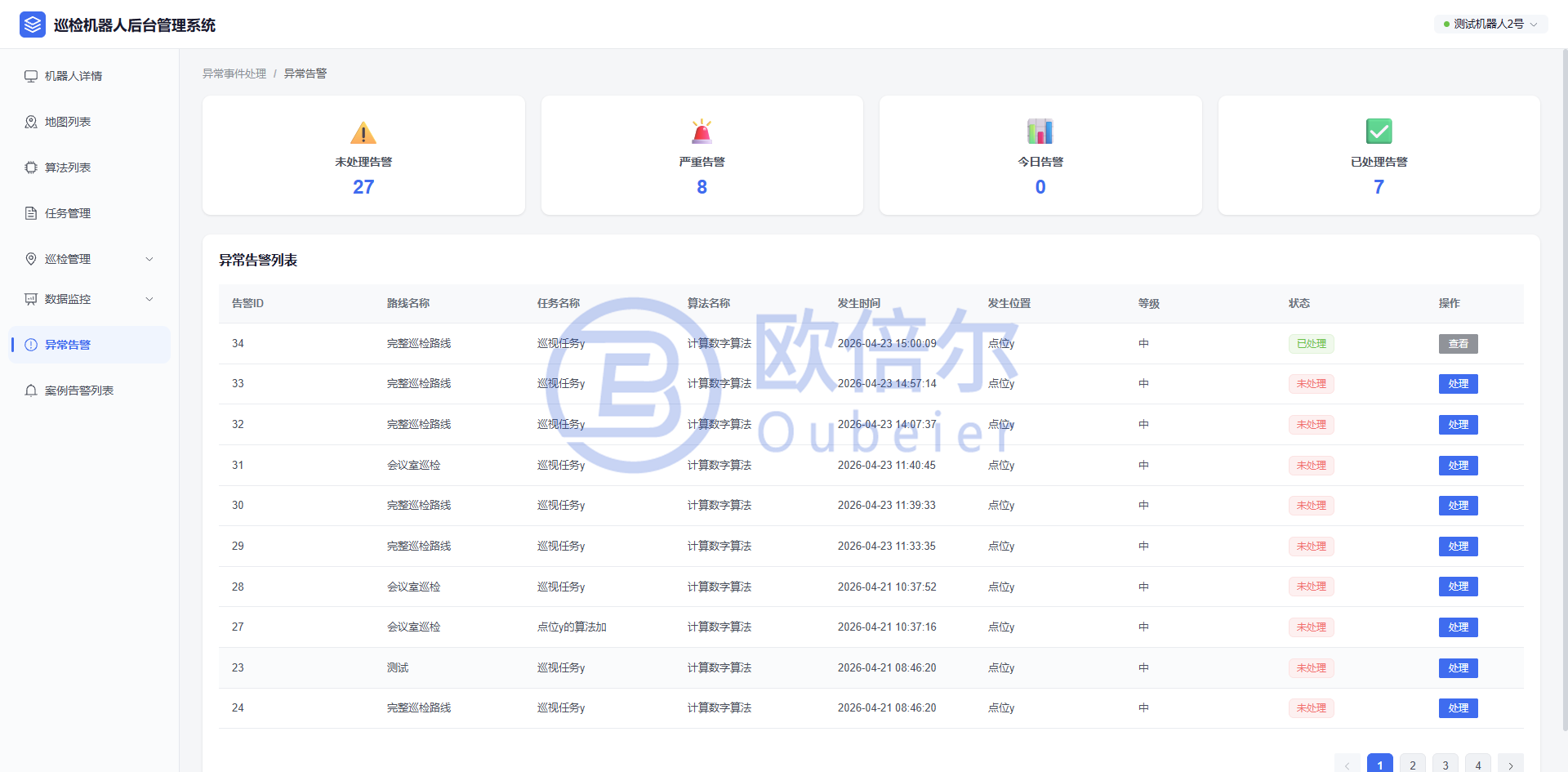The image size is (1568, 772).
Task: Click the siren icon for 严重告警
Action: (x=702, y=132)
